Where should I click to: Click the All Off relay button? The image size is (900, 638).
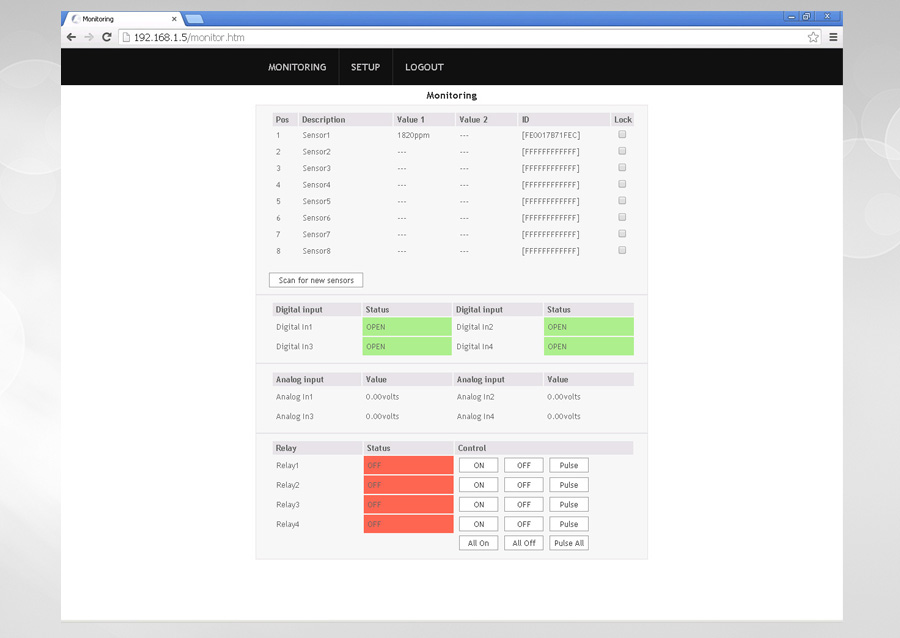[523, 543]
